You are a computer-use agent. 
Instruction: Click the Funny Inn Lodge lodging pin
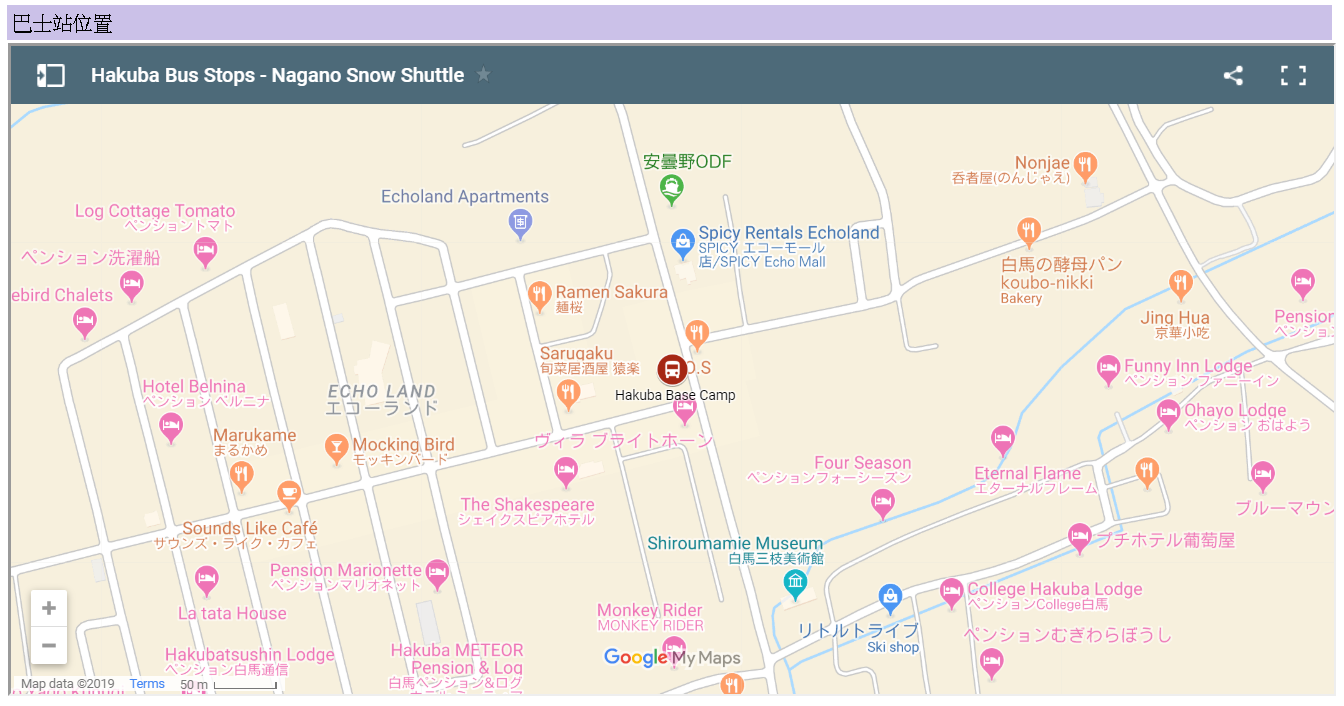1108,370
